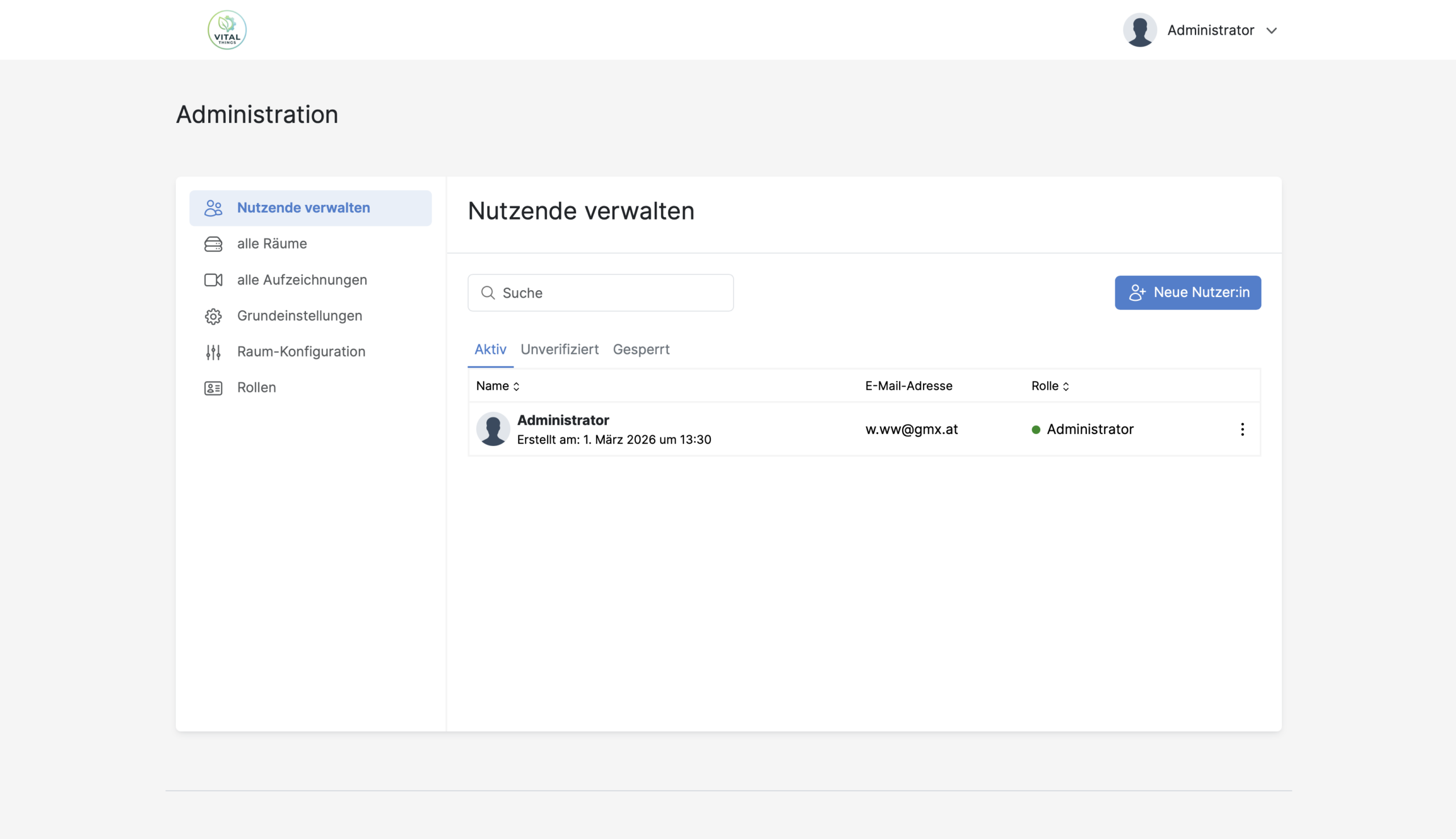Switch to the Unverifiziert tab
1456x839 pixels.
click(x=560, y=349)
